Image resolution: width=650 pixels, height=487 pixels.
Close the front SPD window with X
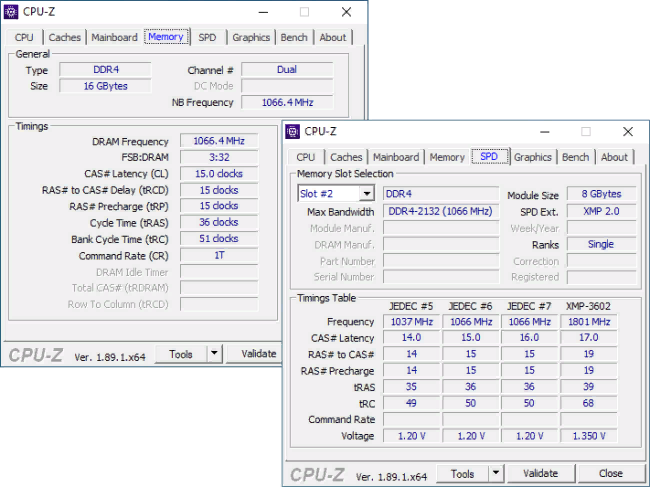[x=628, y=132]
